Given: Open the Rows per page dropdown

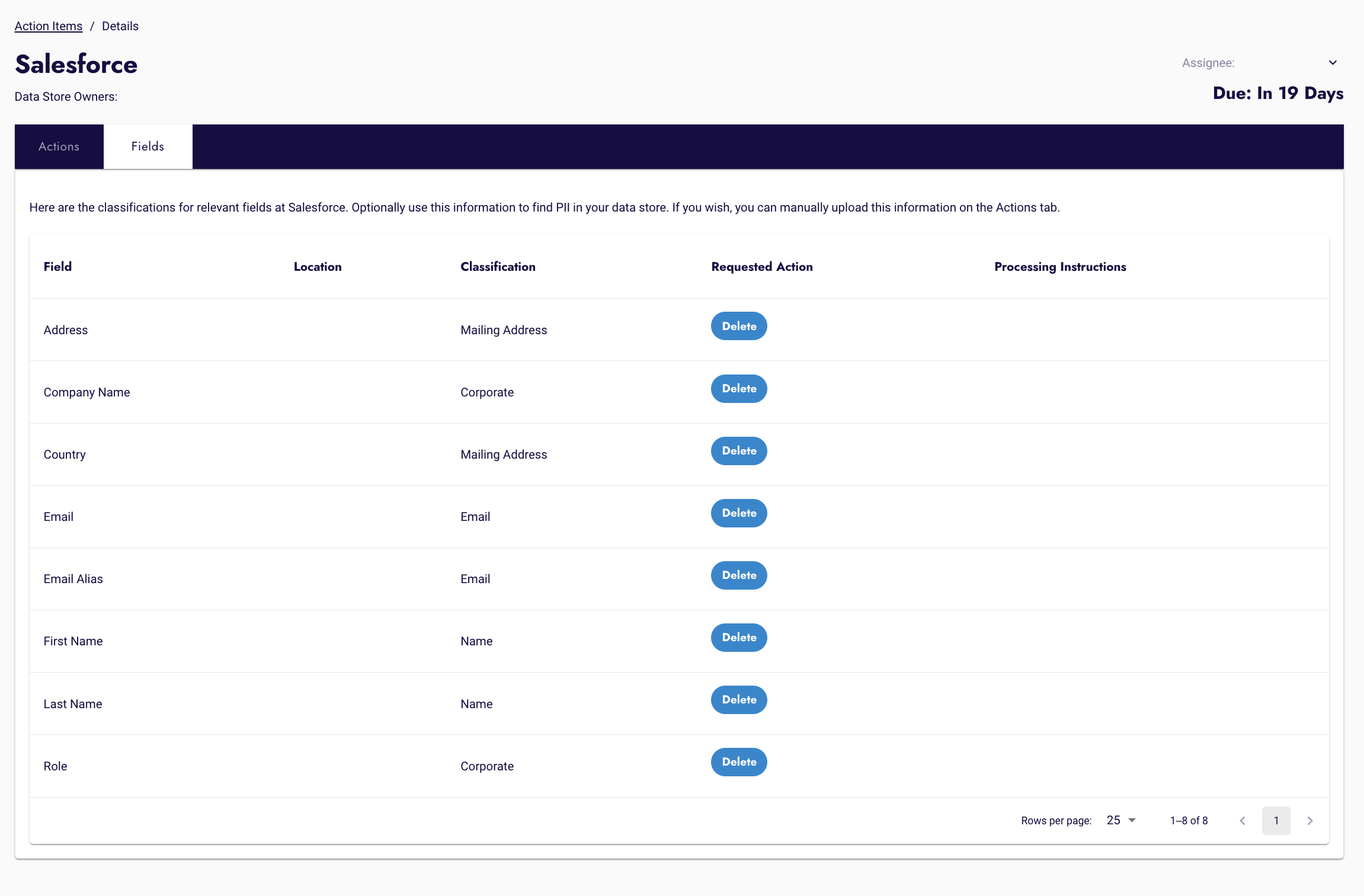Looking at the screenshot, I should 1121,820.
